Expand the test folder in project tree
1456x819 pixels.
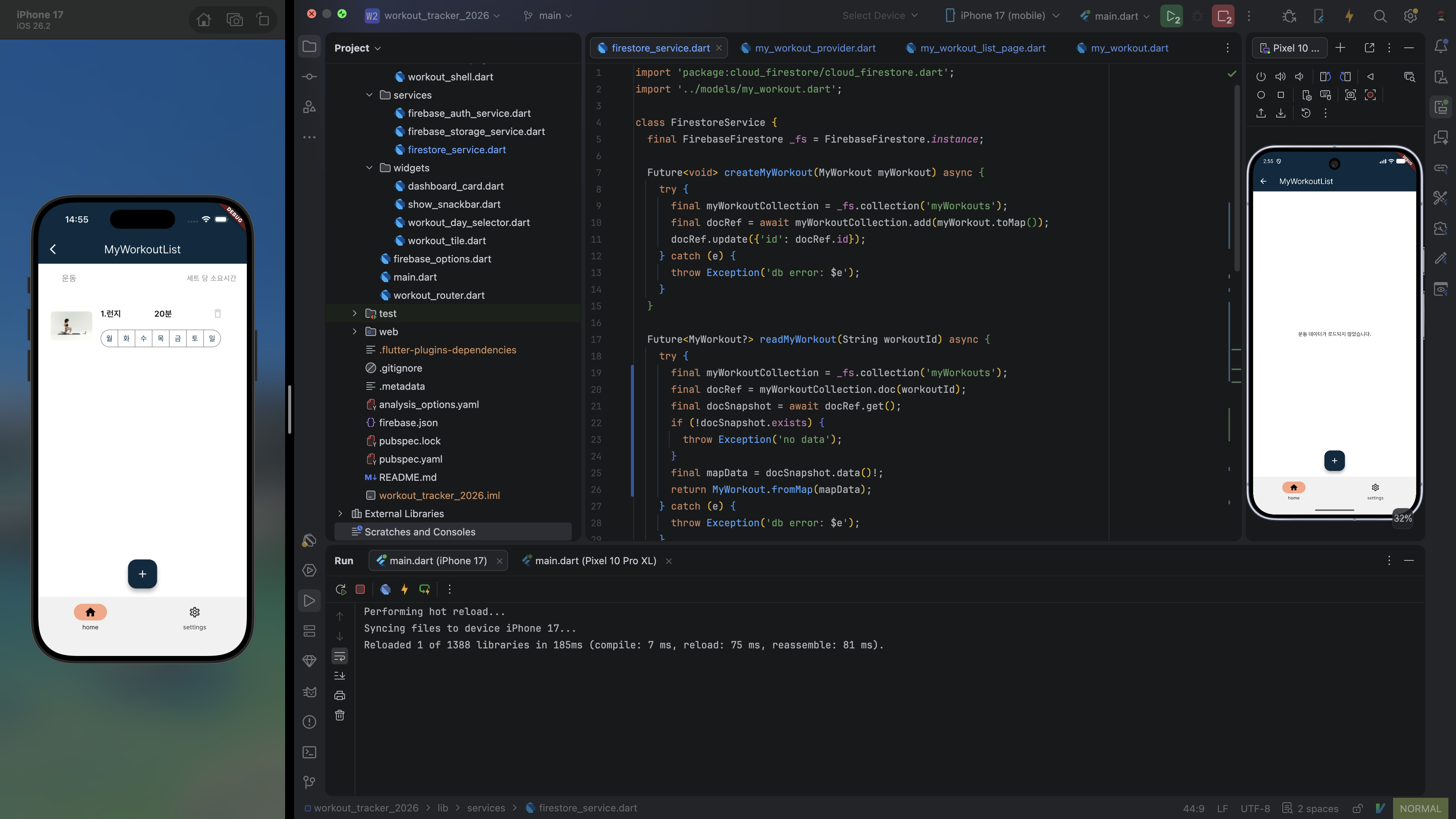[x=355, y=313]
